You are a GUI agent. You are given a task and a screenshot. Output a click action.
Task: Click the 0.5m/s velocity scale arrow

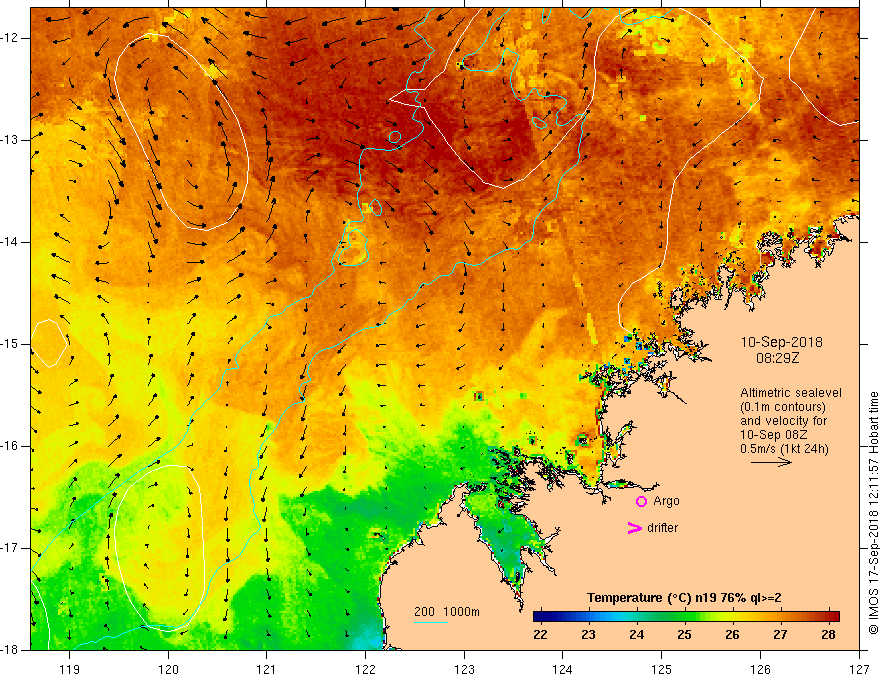click(x=771, y=462)
